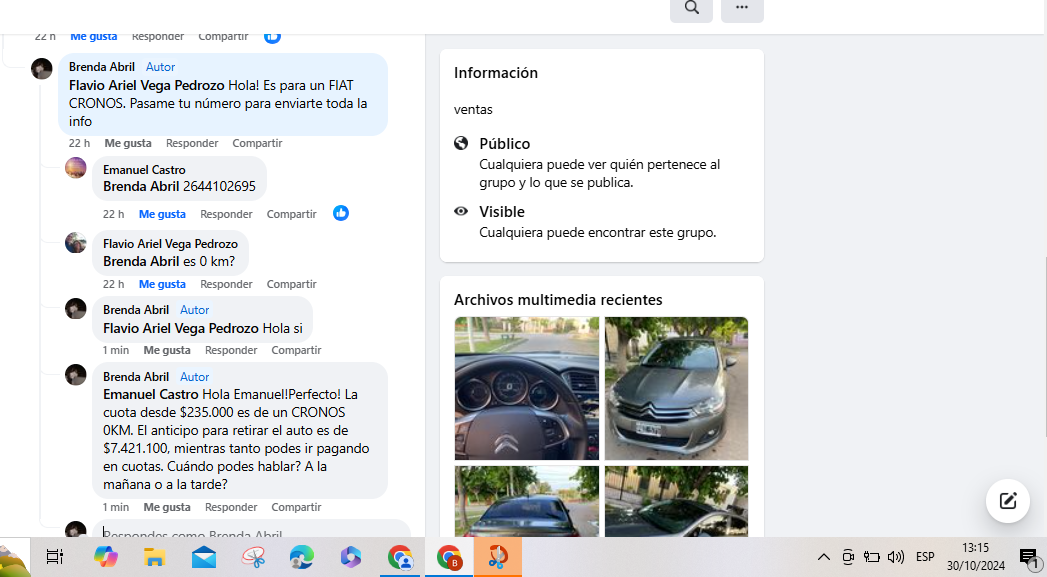Open the steering wheel dashboard photo thumbnail
1047x577 pixels.
pos(527,388)
